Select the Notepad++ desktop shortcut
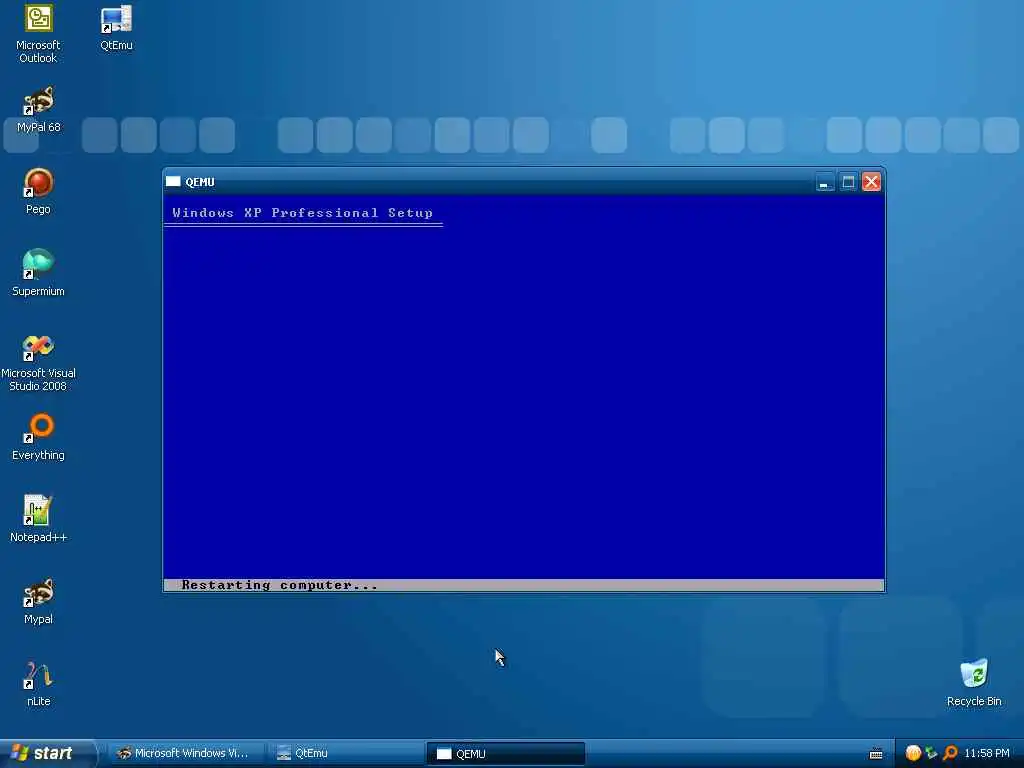This screenshot has height=768, width=1024. (x=39, y=519)
